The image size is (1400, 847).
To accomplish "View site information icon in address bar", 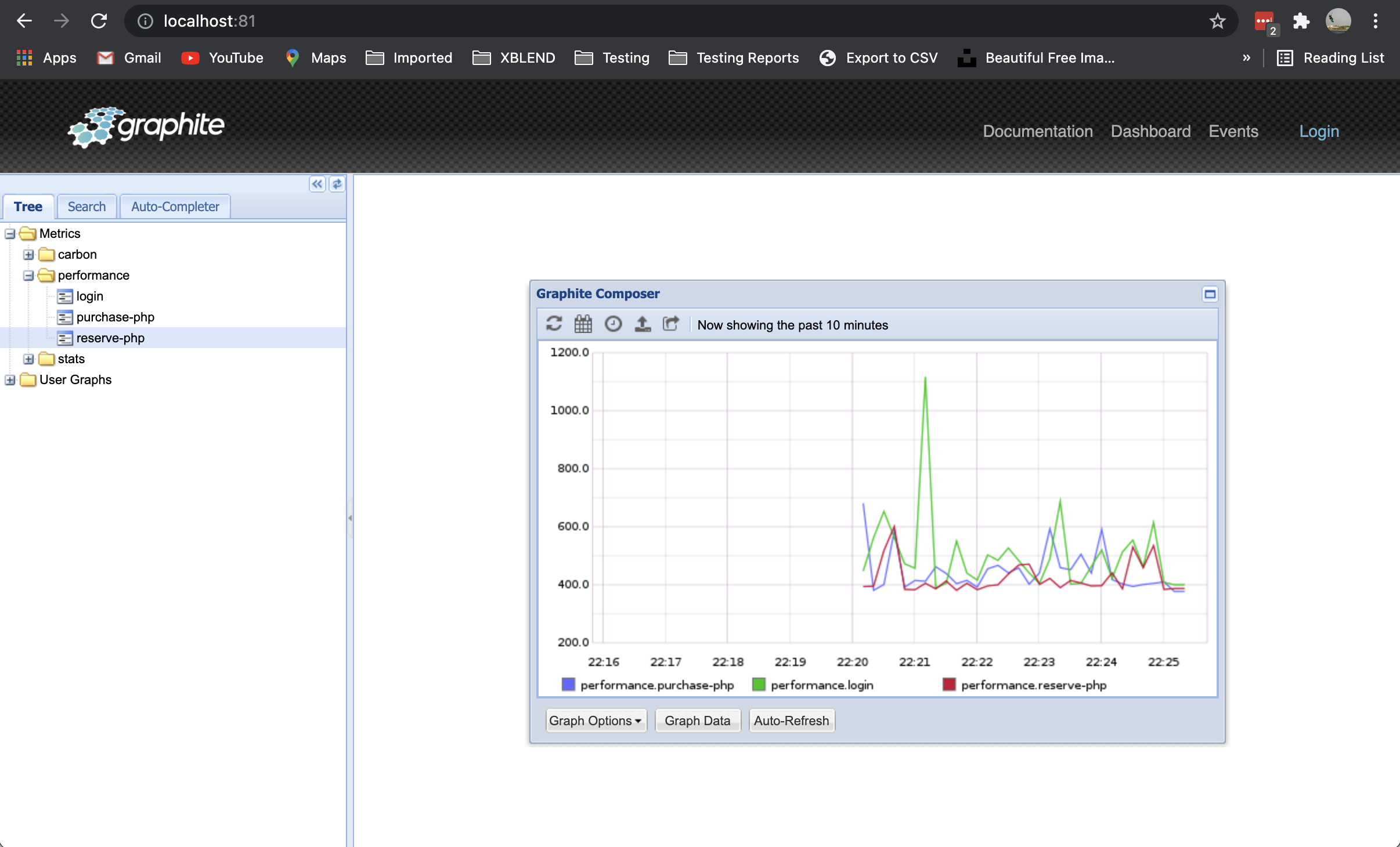I will (145, 21).
